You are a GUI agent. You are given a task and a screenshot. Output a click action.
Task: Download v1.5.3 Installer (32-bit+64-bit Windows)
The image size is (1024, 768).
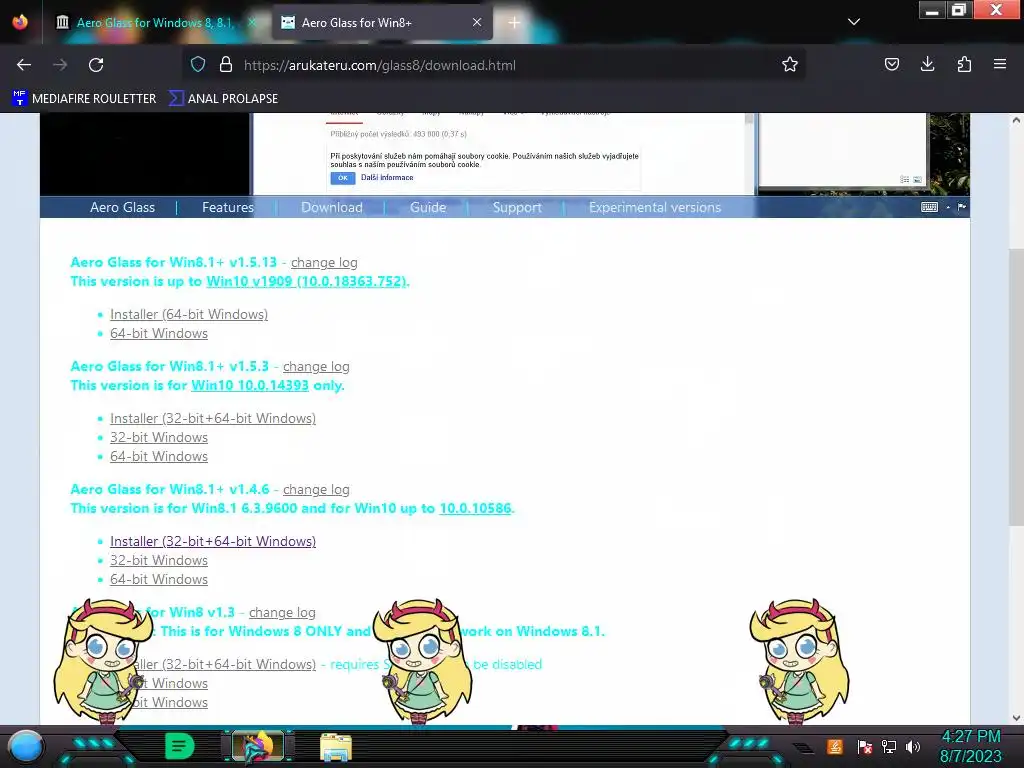213,418
